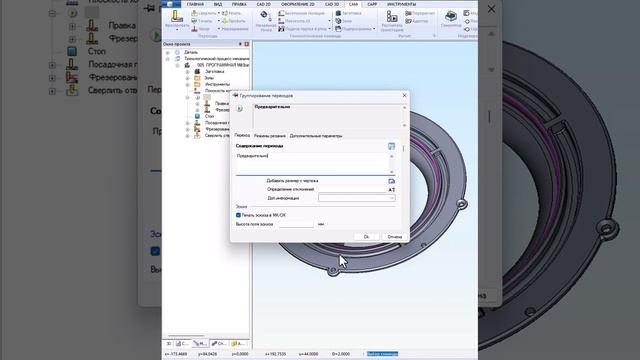
Task: Expand the Сверлить отв tree node
Action: tap(187, 136)
